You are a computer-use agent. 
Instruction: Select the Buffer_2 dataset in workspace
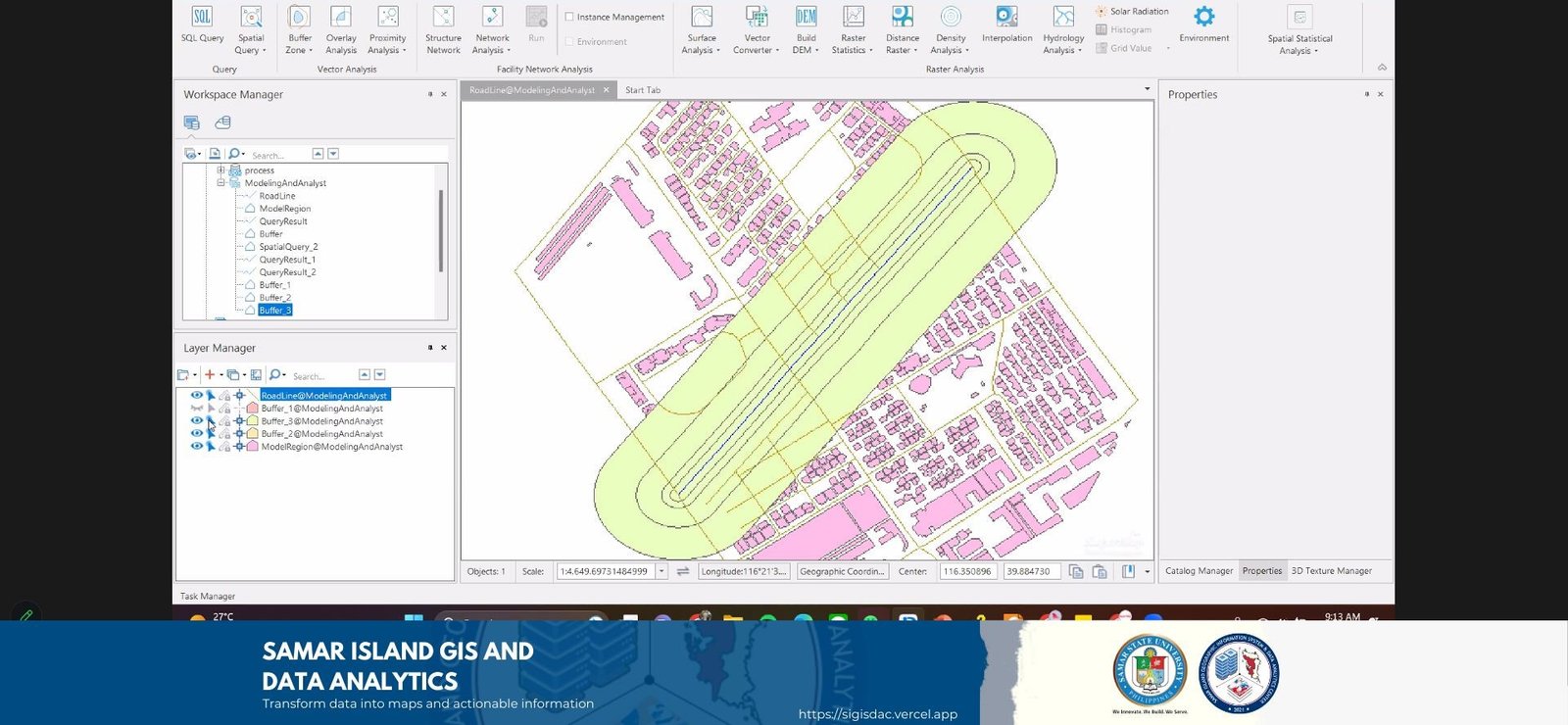pyautogui.click(x=274, y=297)
